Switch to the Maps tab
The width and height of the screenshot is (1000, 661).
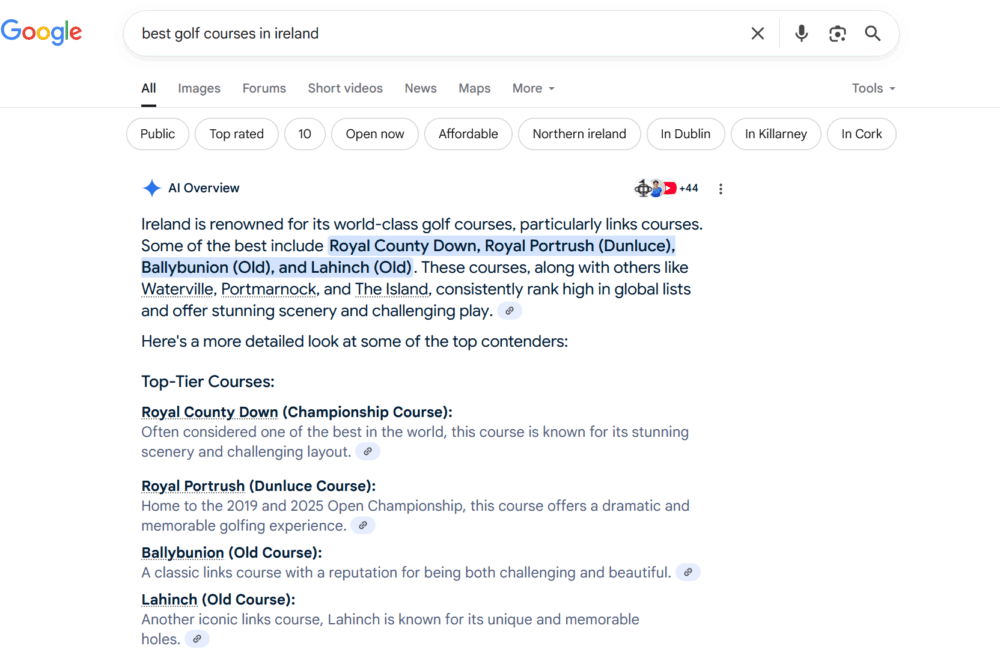474,88
